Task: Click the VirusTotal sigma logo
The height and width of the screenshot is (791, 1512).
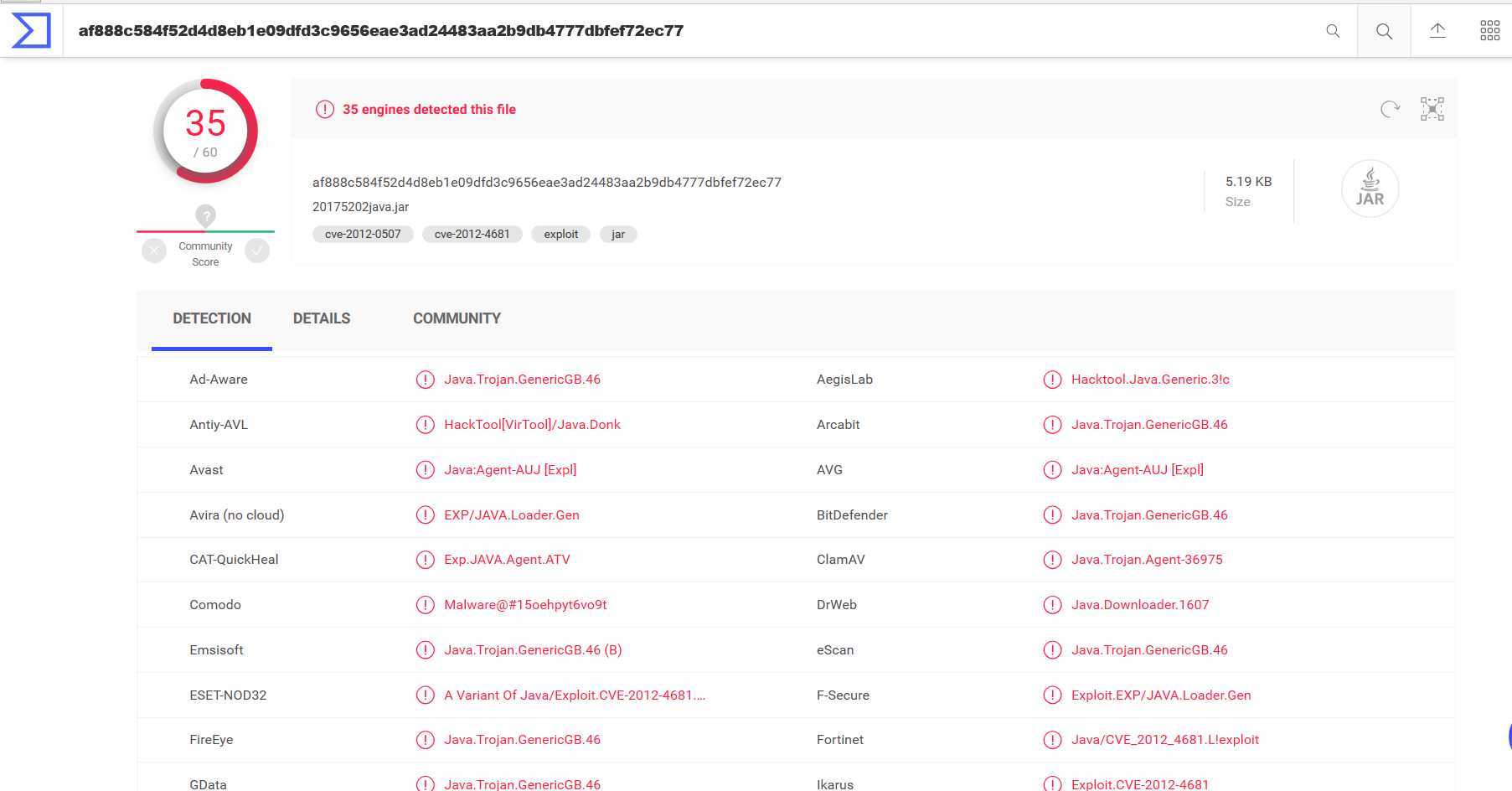Action: pos(31,31)
